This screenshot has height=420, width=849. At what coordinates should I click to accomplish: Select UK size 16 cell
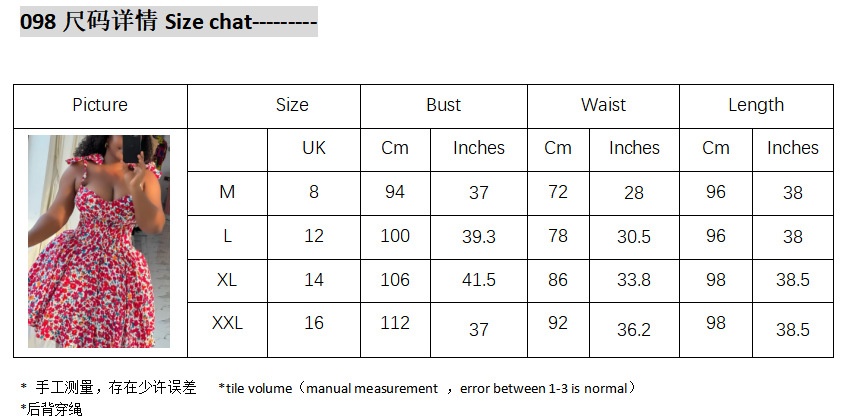[314, 323]
